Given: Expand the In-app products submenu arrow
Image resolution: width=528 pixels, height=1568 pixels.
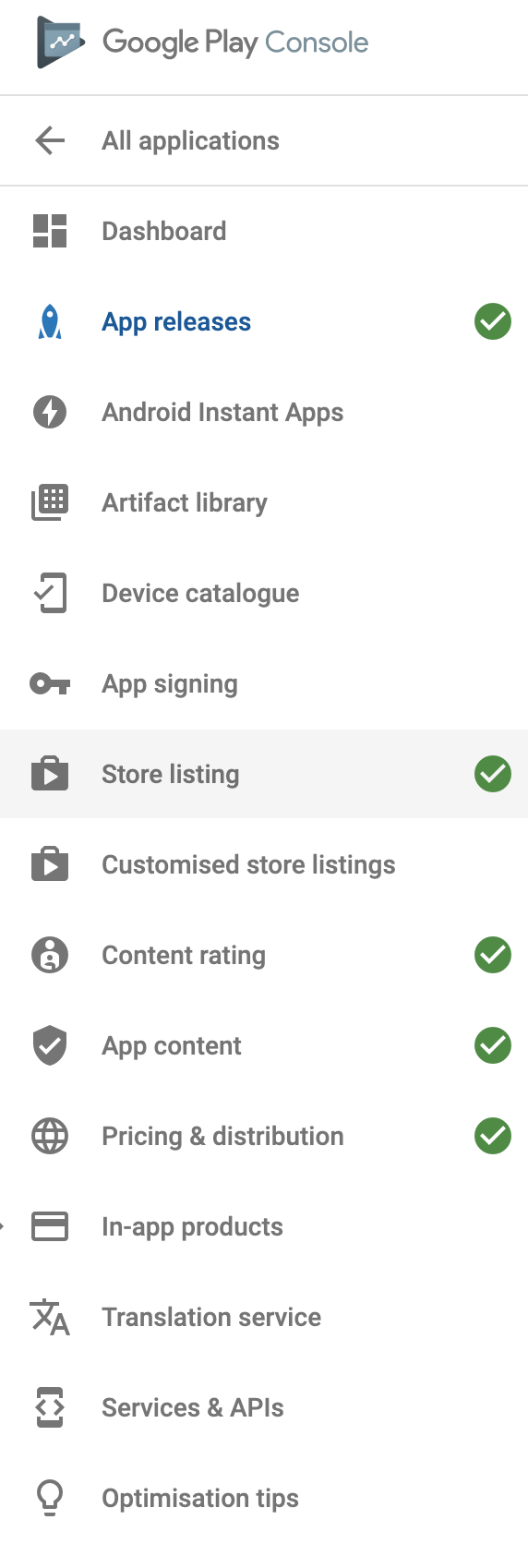Looking at the screenshot, I should (3, 1226).
